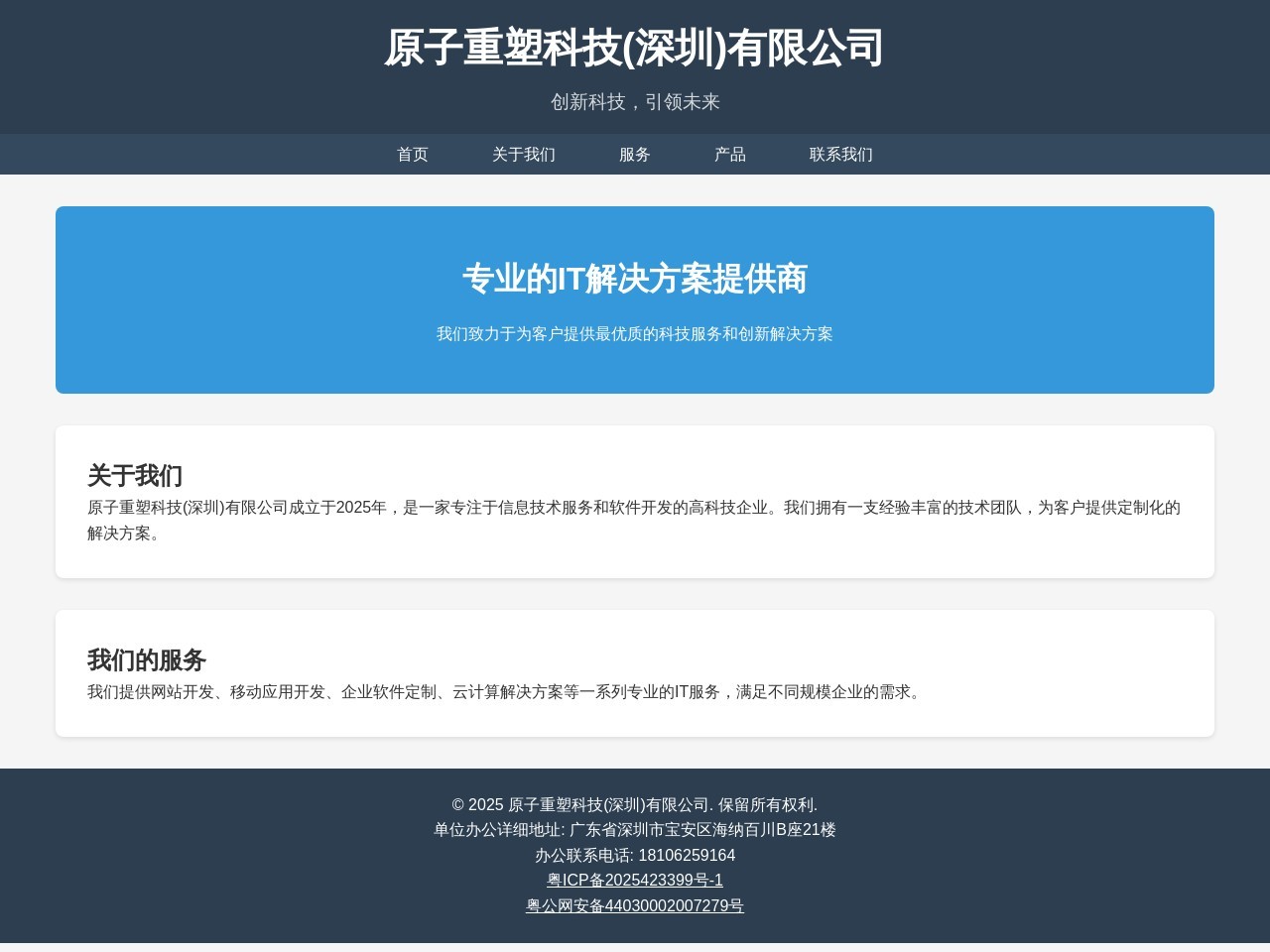Go to the 关于我们 nav item

pos(524,155)
